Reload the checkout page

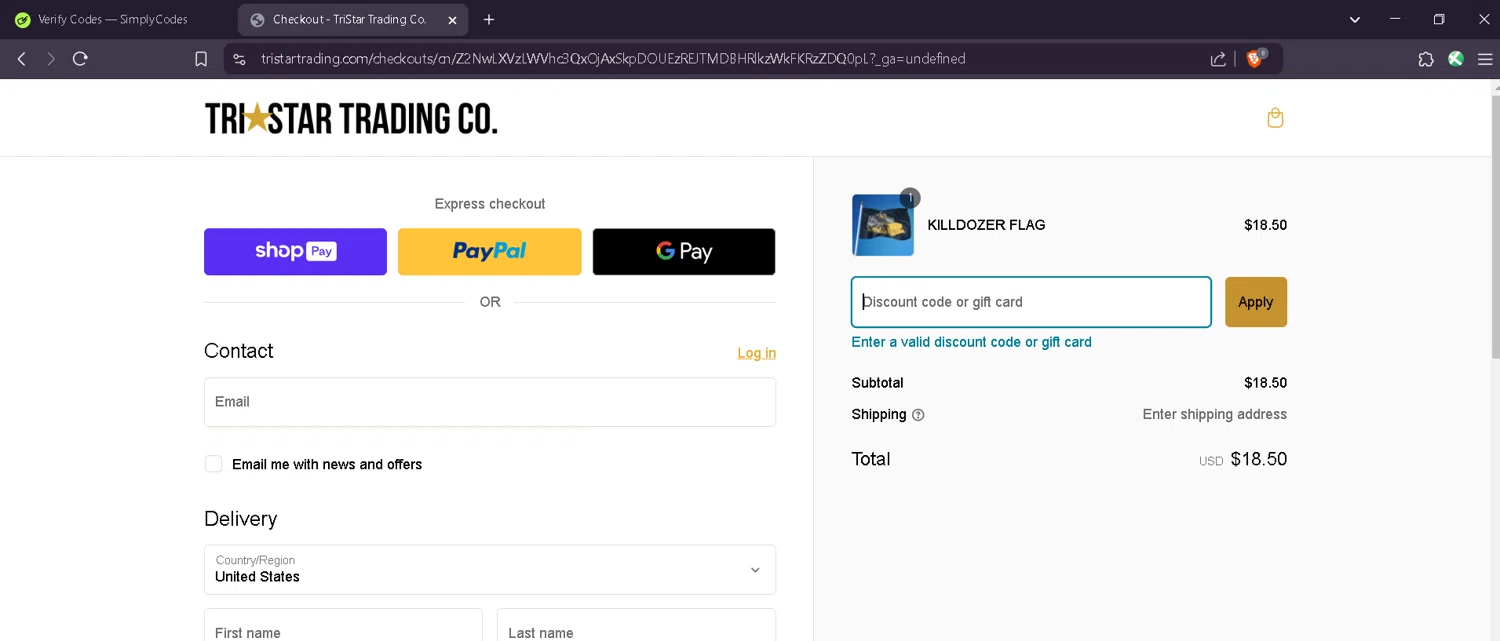point(81,59)
